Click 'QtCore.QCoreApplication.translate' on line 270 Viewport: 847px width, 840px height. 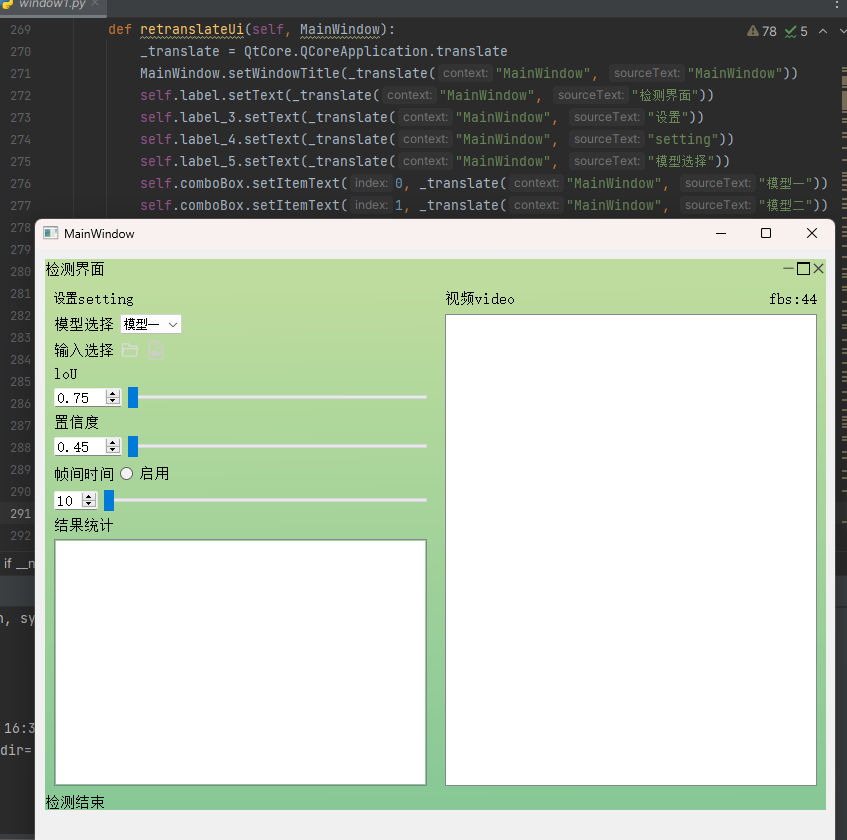point(375,51)
